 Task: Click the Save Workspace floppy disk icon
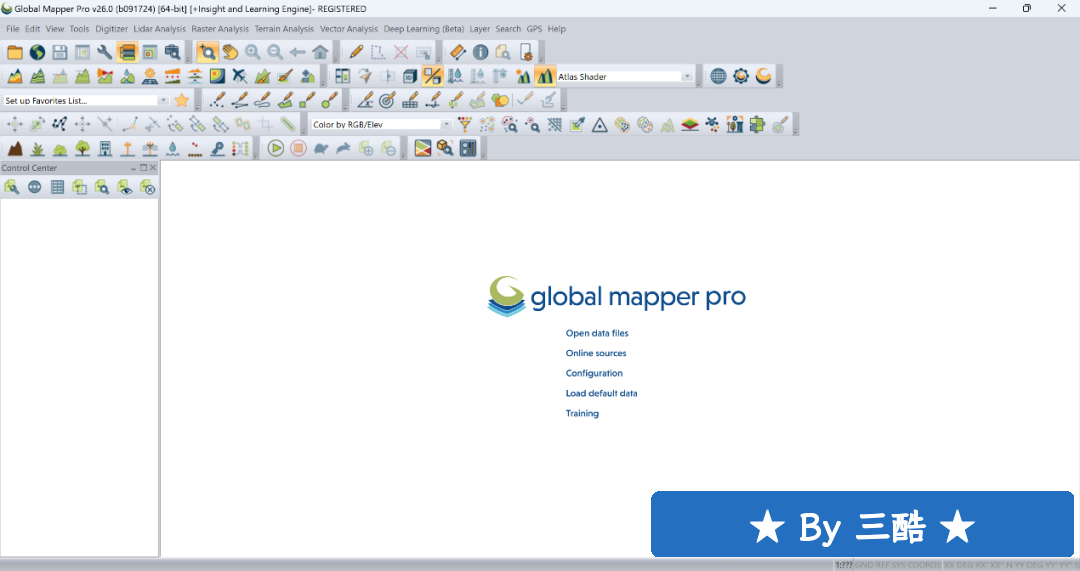coord(60,52)
